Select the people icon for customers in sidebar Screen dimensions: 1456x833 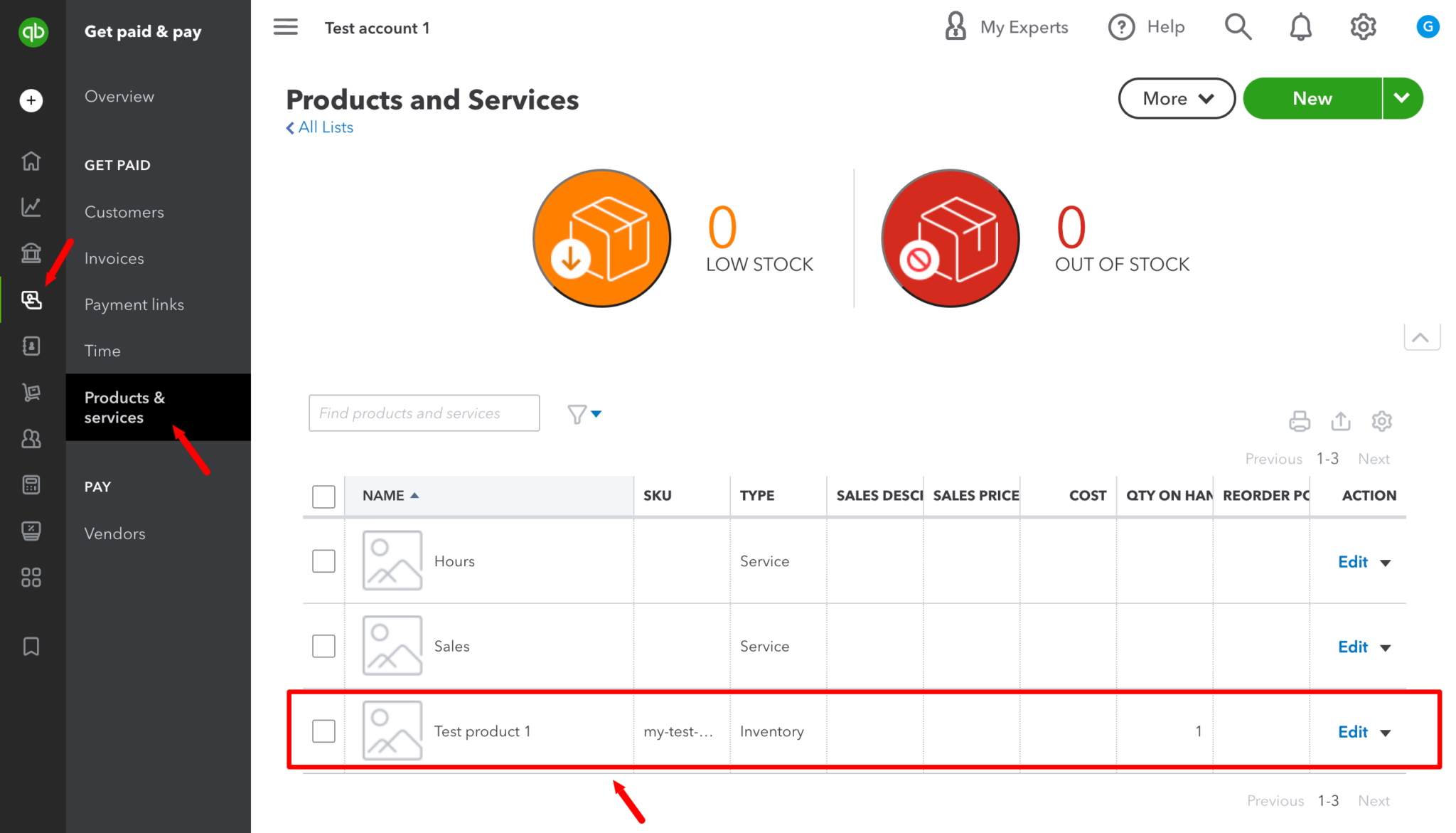pyautogui.click(x=31, y=439)
